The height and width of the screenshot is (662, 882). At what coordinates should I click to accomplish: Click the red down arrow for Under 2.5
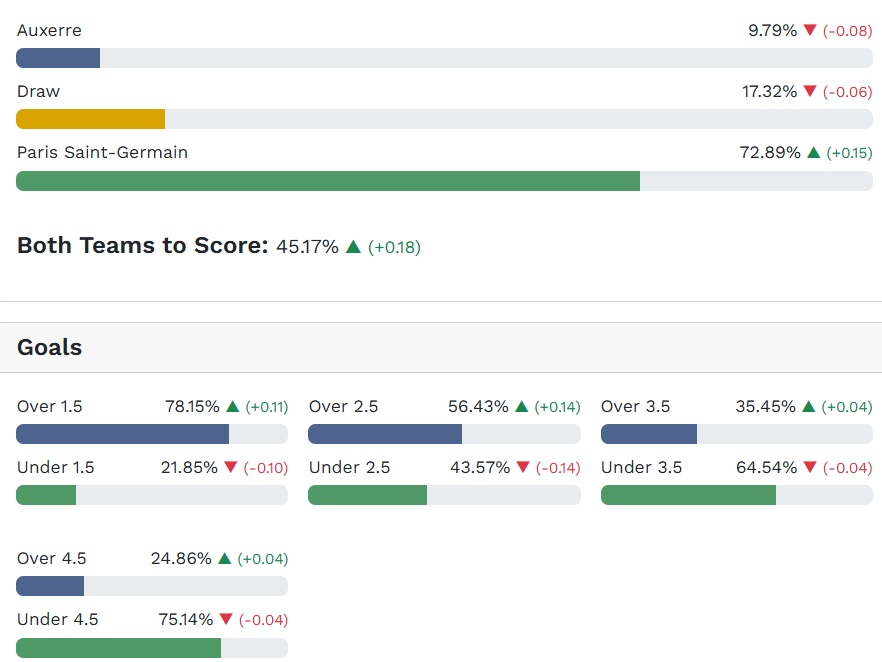523,468
